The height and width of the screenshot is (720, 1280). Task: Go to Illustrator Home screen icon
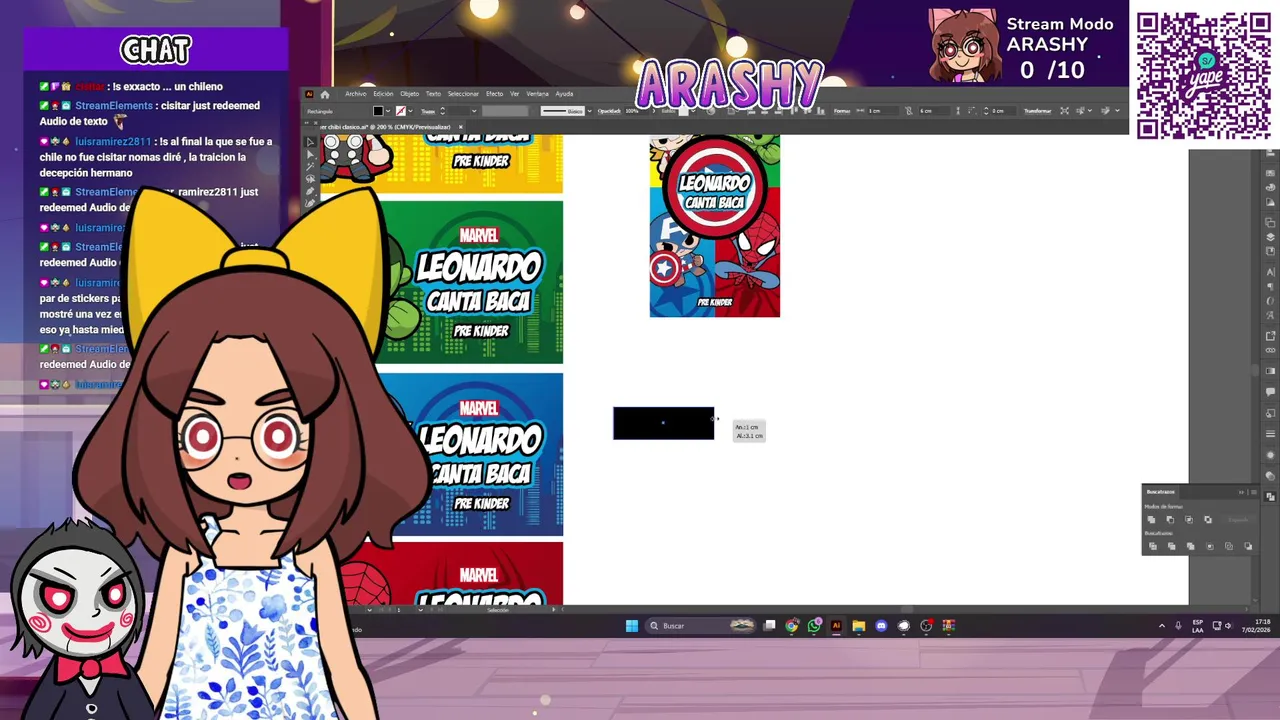click(x=325, y=94)
